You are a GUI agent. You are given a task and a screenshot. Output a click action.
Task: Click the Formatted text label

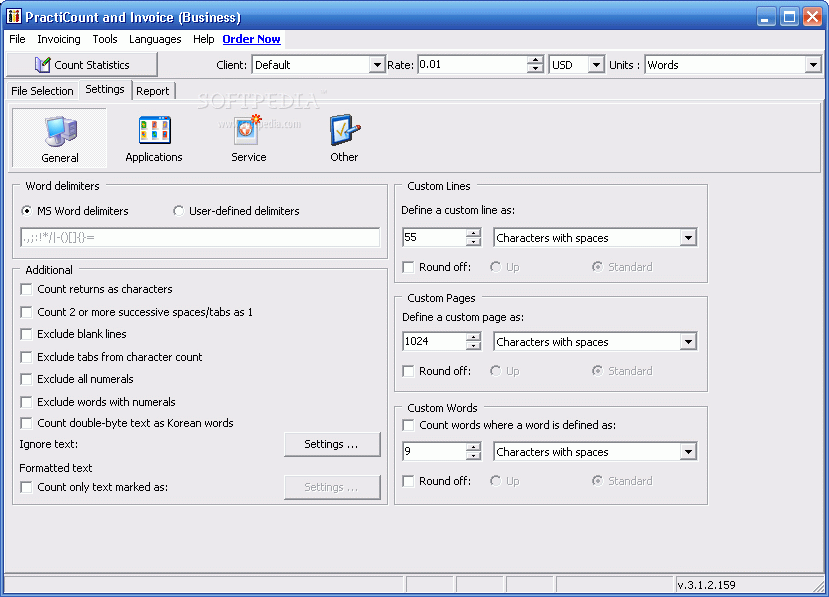pyautogui.click(x=56, y=468)
